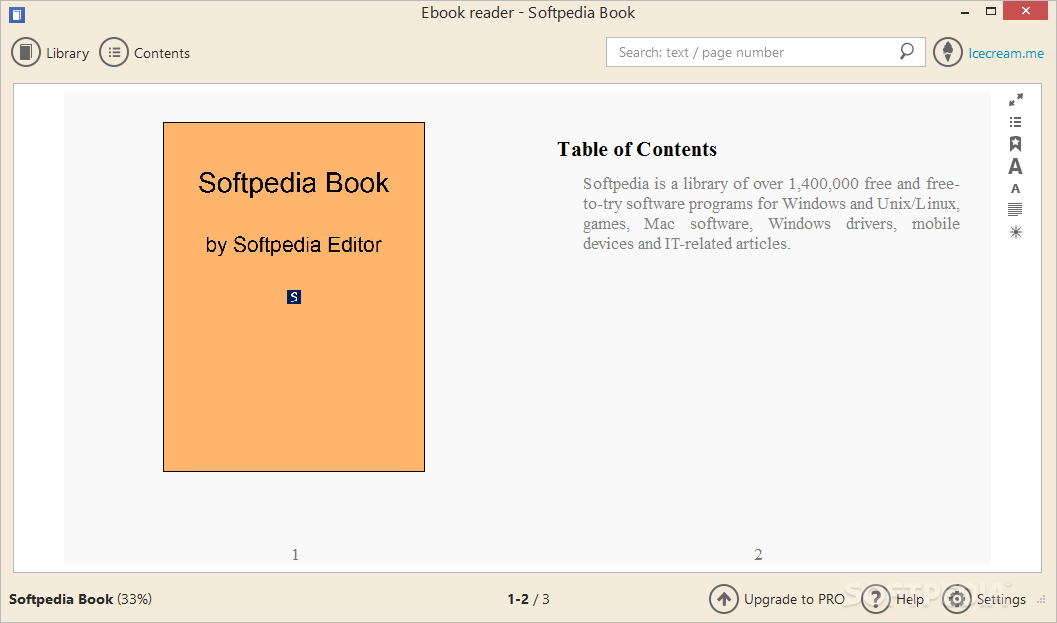Screen dimensions: 1057x623
Task: Decrease font size with small A
Action: tap(1015, 189)
